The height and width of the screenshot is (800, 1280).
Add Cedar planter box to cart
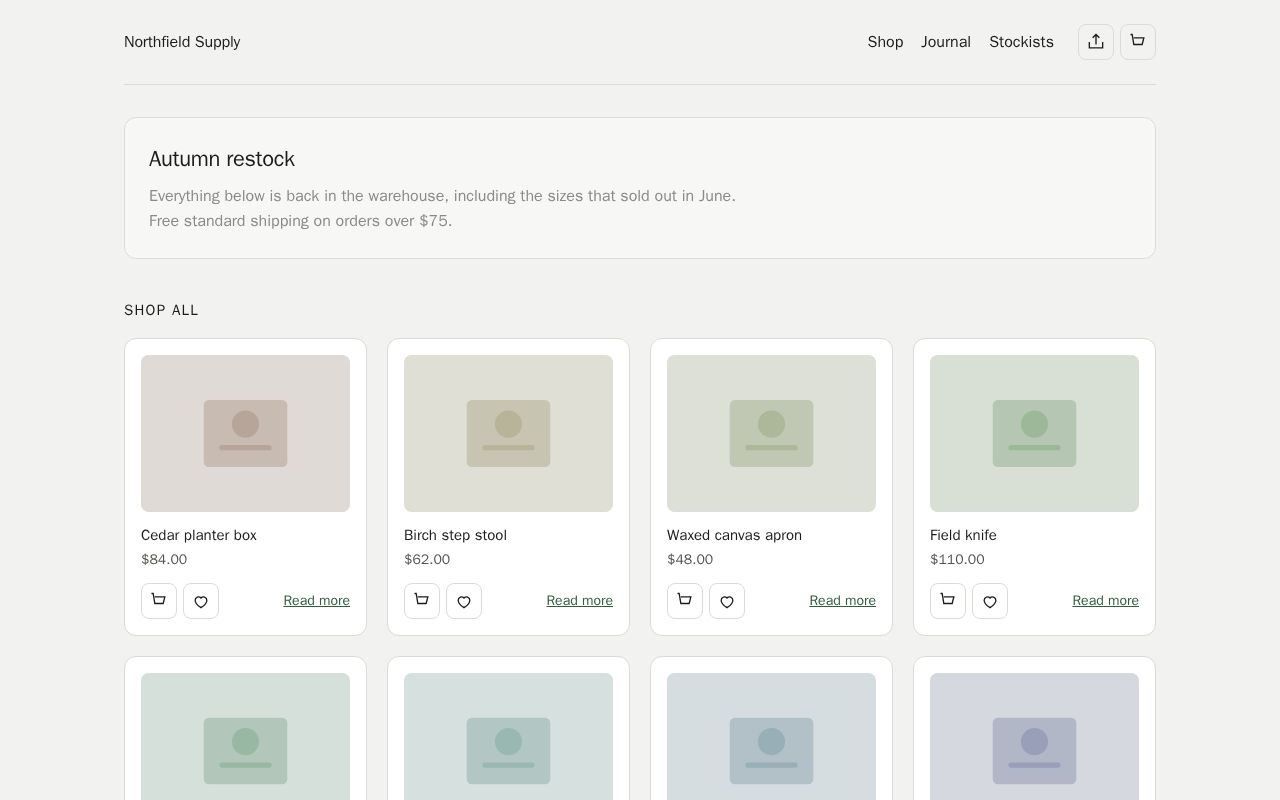(159, 601)
